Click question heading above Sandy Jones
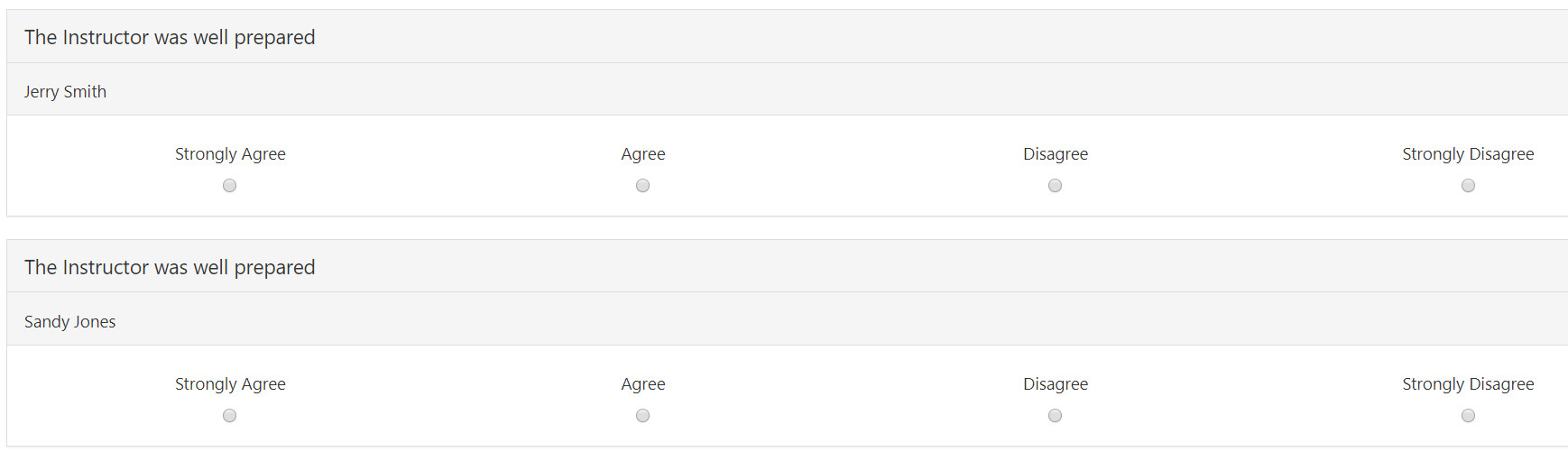This screenshot has width=1568, height=461. [x=170, y=268]
